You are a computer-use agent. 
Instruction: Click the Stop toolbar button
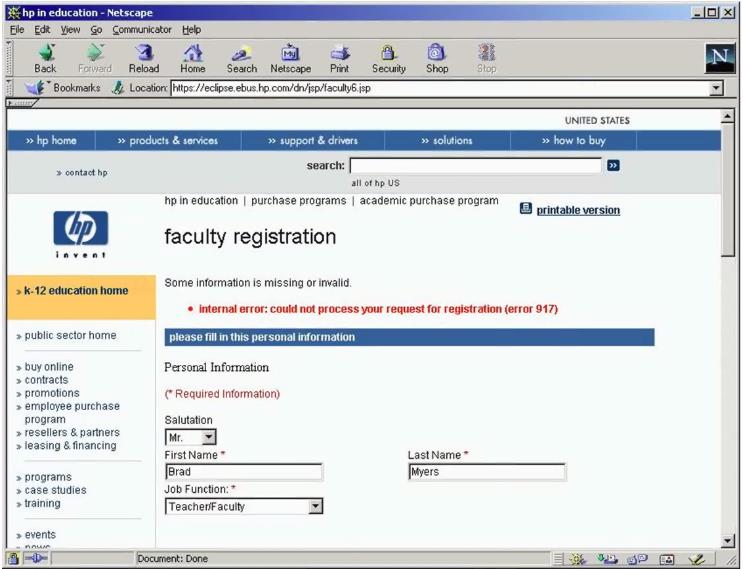(486, 58)
